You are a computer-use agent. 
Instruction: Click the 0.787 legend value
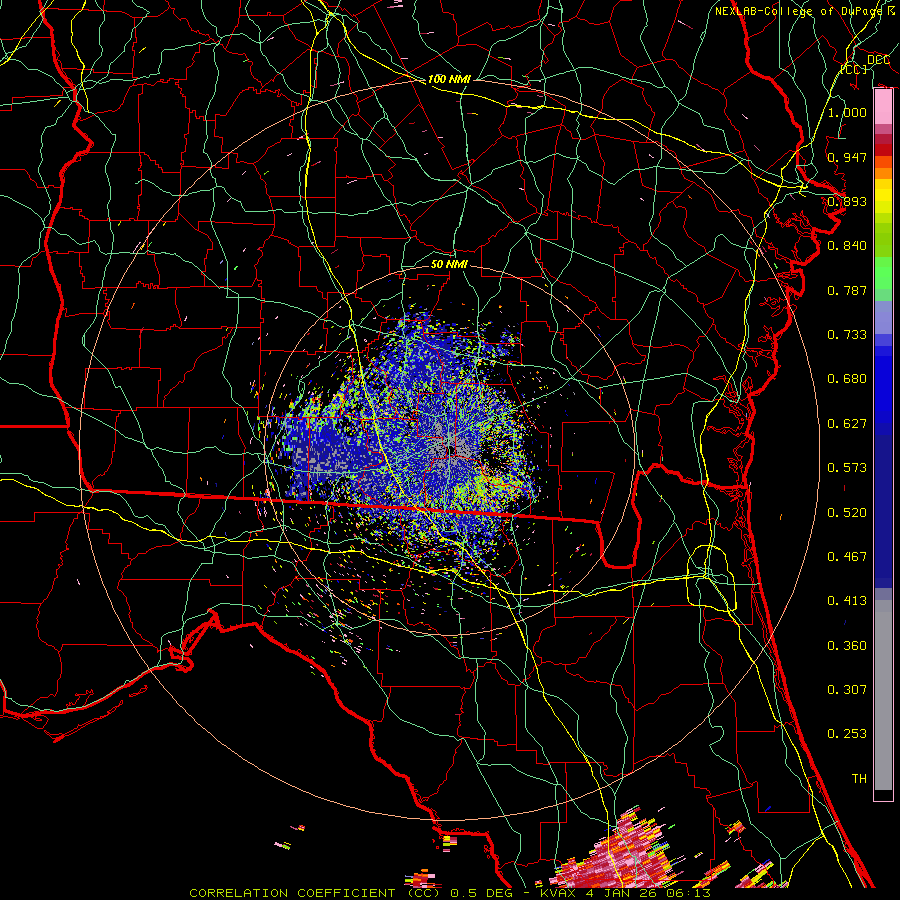(847, 290)
